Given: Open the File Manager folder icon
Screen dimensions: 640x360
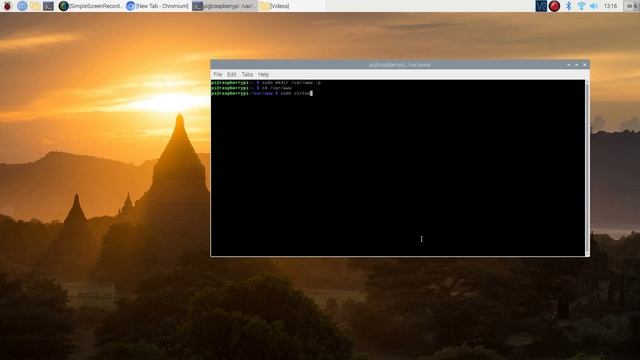Looking at the screenshot, I should coord(35,6).
